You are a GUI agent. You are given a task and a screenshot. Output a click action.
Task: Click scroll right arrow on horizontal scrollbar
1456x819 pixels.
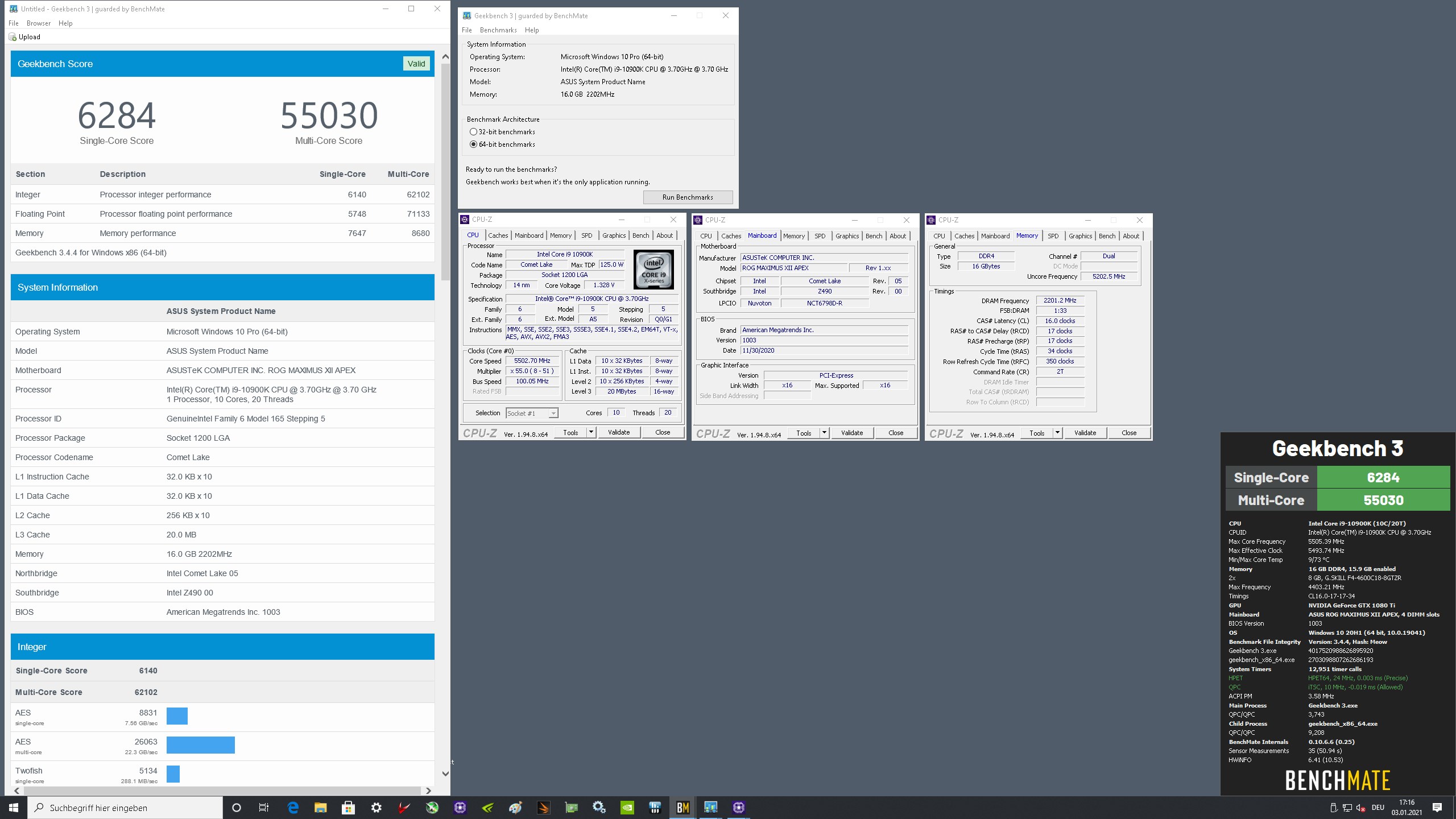(428, 791)
